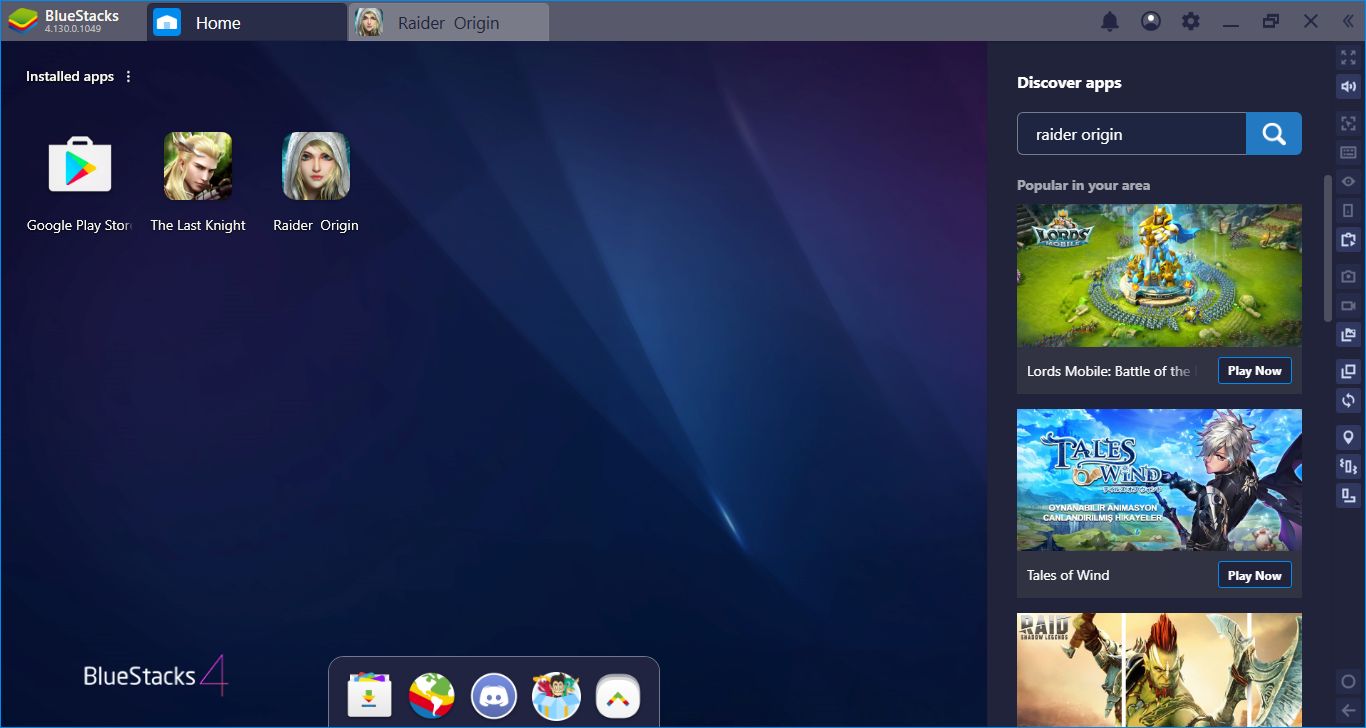Click Play Now for Lords Mobile
1366x728 pixels.
(x=1254, y=370)
